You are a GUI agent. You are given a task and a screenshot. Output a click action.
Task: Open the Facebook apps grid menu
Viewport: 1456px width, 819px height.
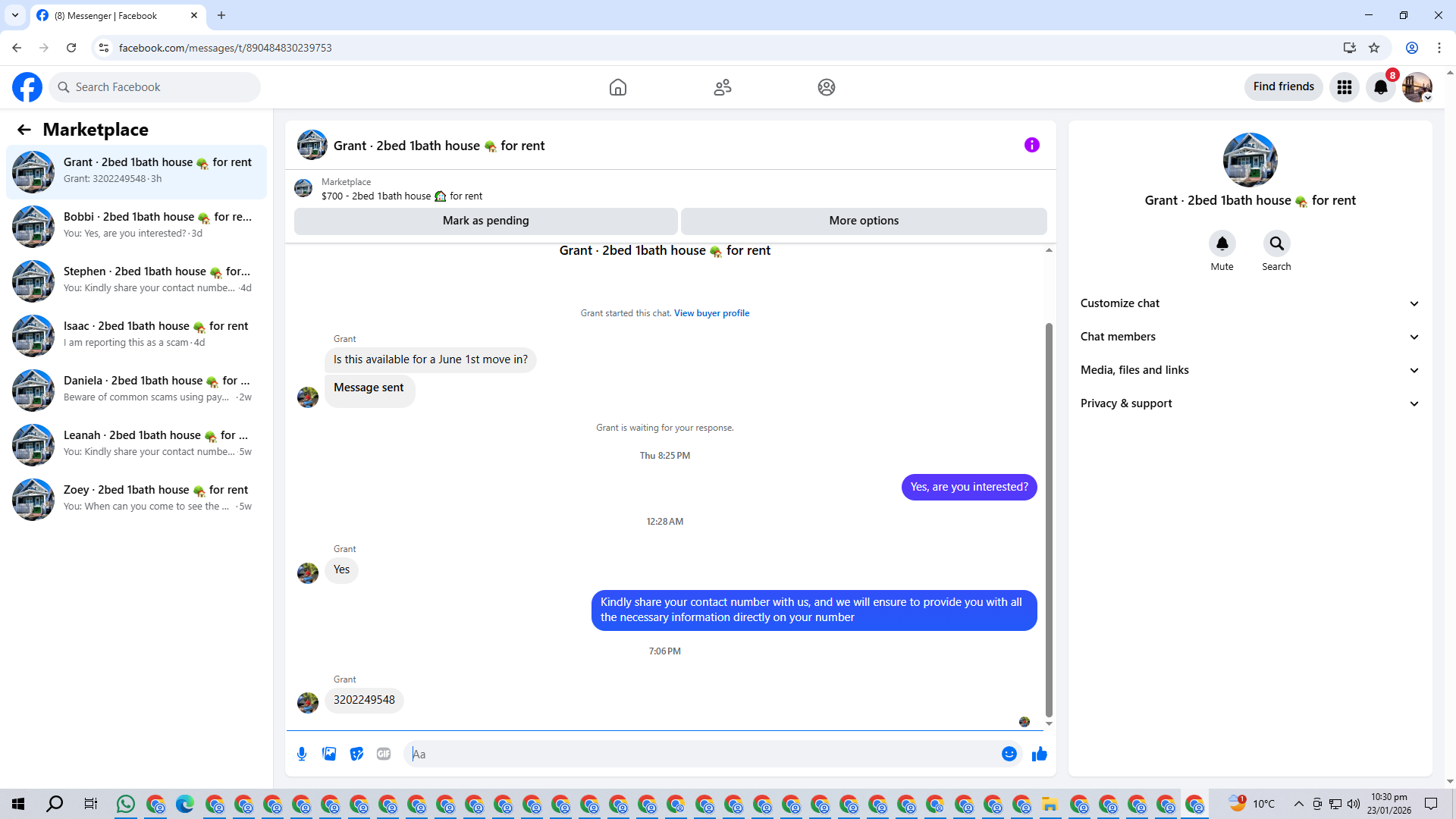(x=1344, y=87)
